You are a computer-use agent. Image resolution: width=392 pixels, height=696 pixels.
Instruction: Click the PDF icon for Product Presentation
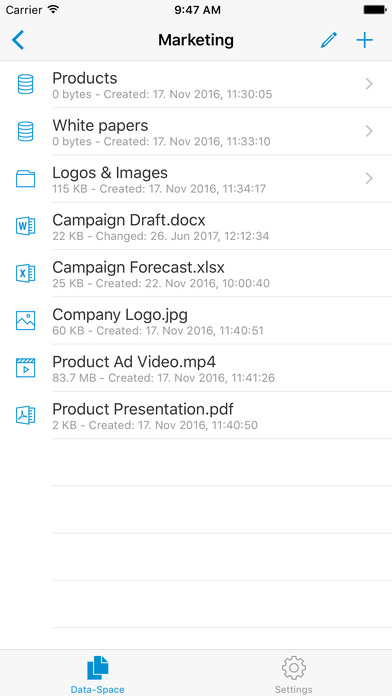[x=25, y=415]
